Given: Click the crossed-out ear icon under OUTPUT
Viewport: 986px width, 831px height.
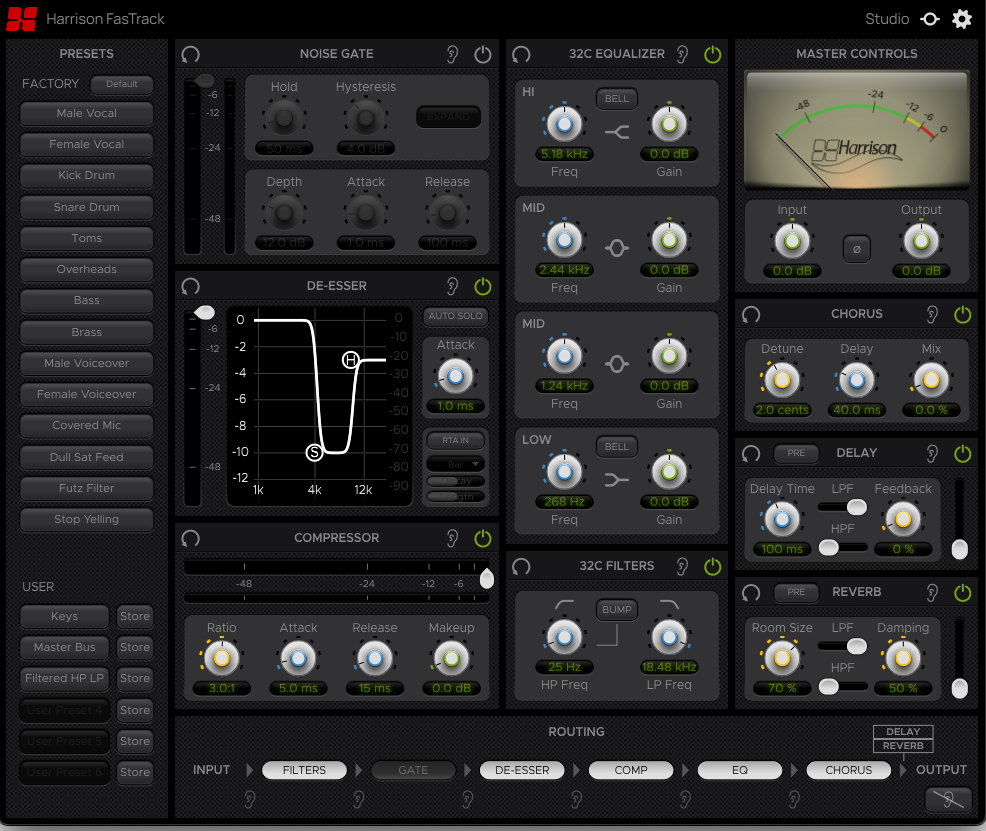Looking at the screenshot, I should pyautogui.click(x=948, y=800).
